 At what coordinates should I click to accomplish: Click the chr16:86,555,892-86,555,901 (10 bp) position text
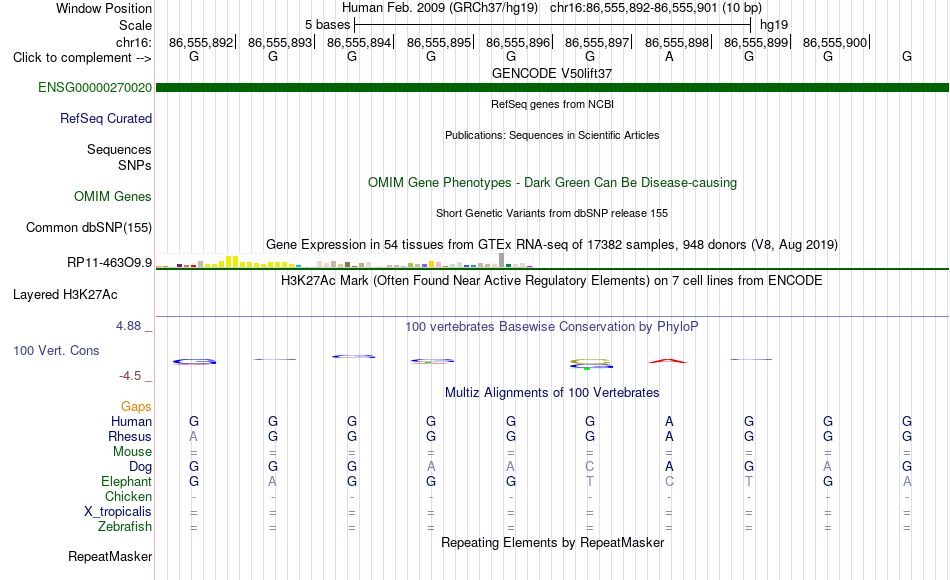656,8
